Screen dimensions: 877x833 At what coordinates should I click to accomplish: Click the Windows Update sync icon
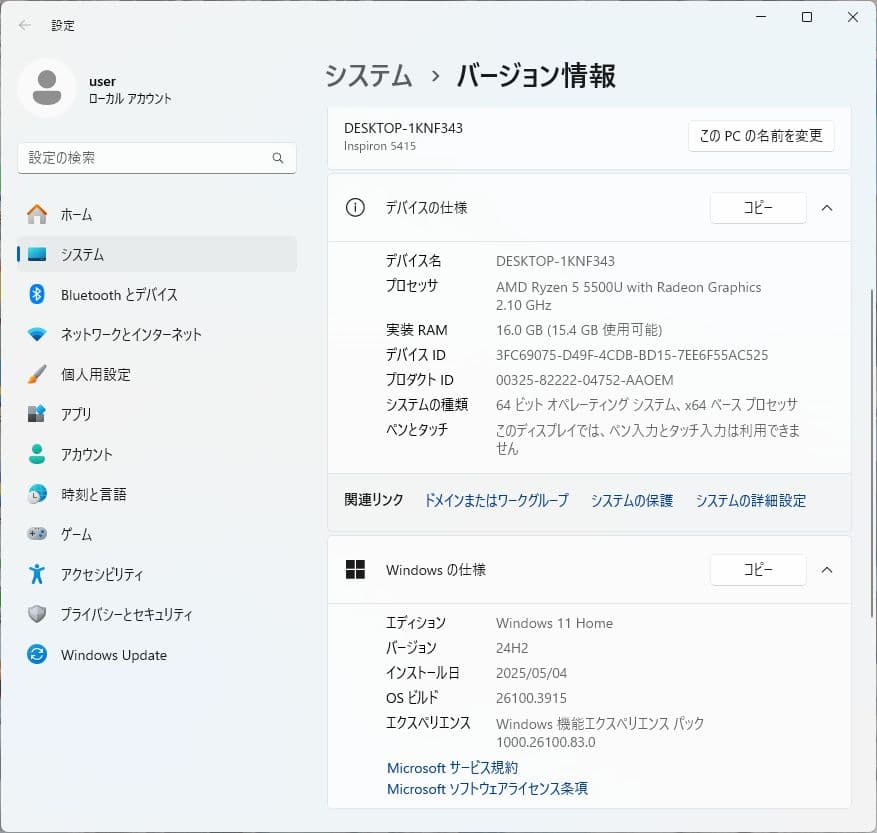pyautogui.click(x=37, y=654)
